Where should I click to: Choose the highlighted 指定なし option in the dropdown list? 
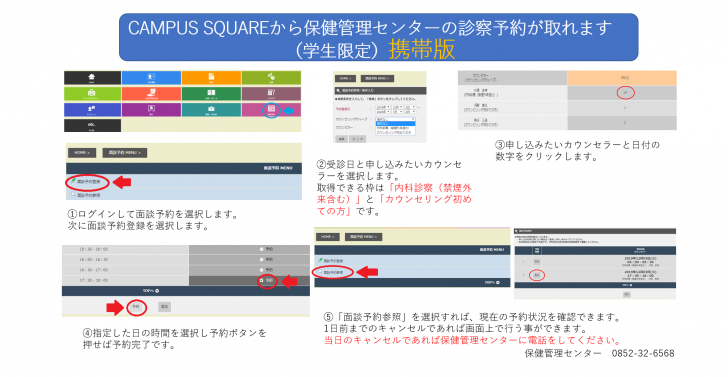395,124
